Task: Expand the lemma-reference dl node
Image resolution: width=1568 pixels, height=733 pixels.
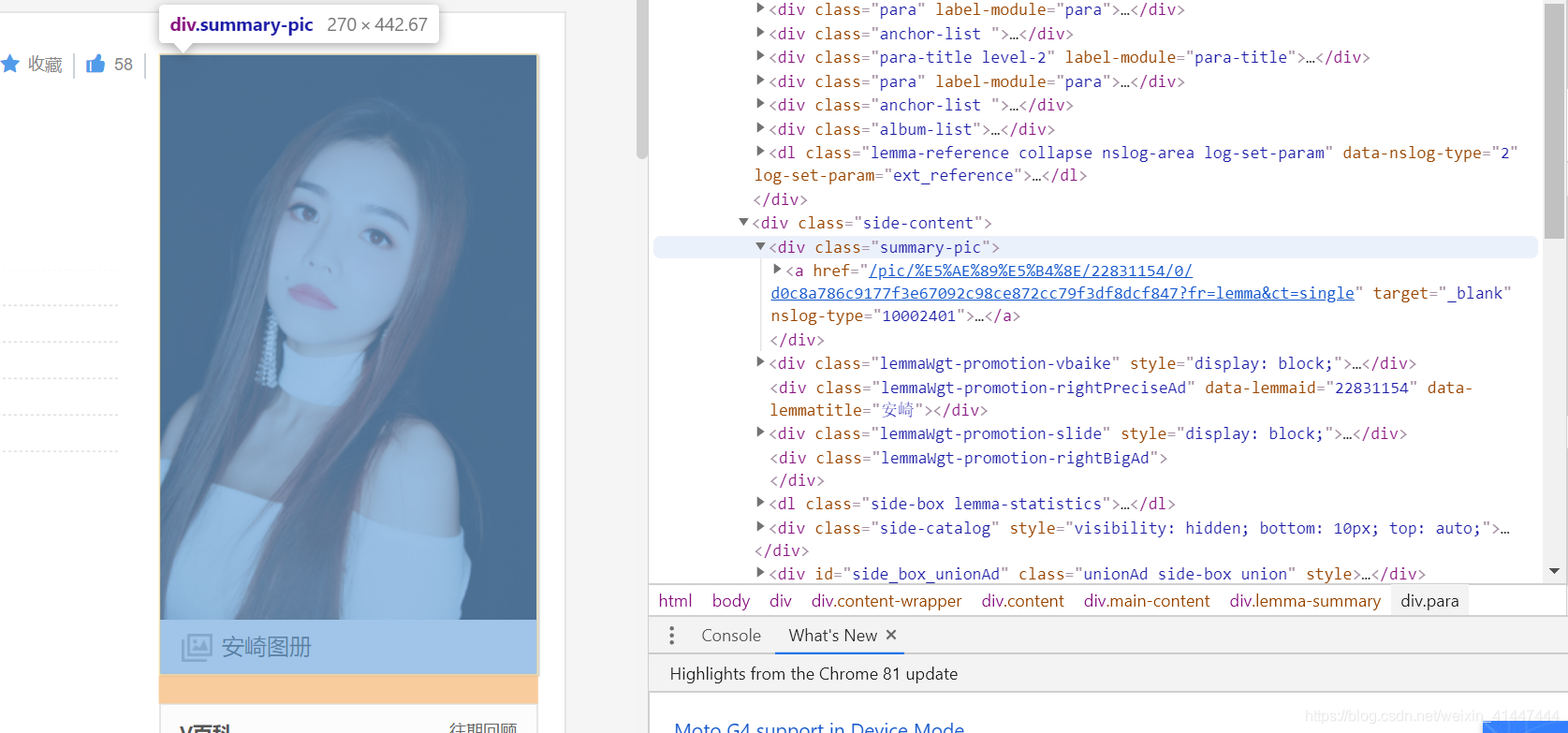Action: tap(760, 153)
